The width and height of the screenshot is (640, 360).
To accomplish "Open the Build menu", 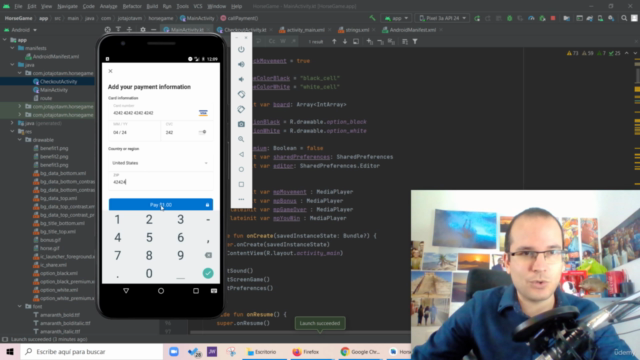I will coord(152,6).
